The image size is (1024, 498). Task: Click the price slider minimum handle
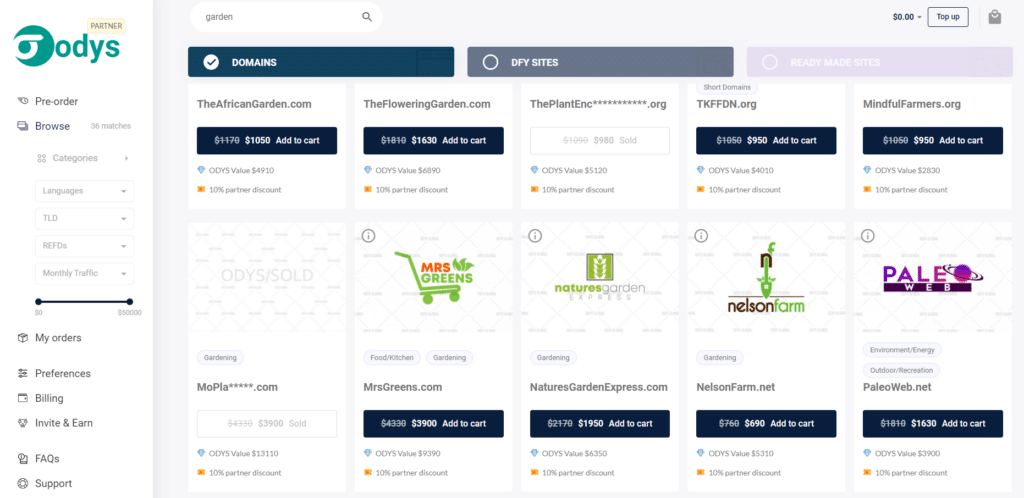[x=39, y=302]
